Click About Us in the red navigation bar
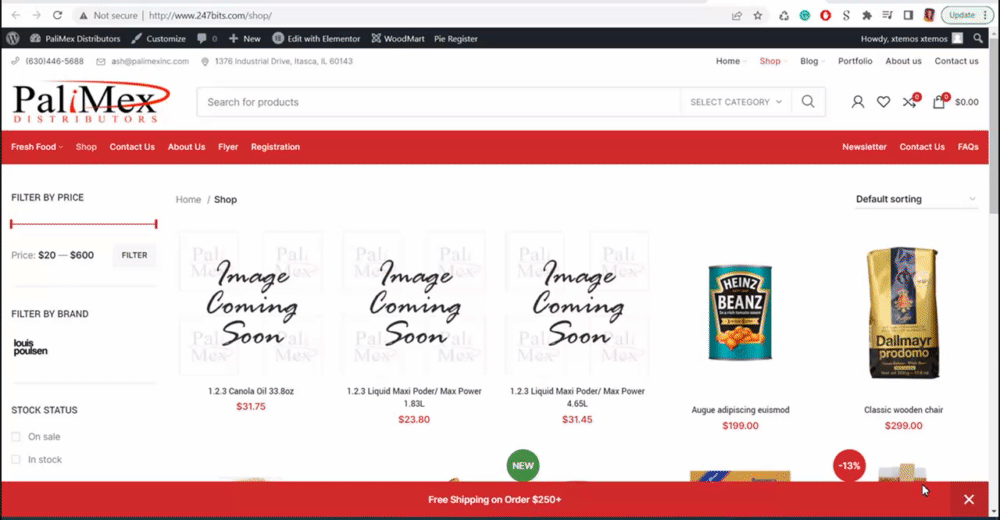Viewport: 1000px width, 520px height. click(x=186, y=147)
